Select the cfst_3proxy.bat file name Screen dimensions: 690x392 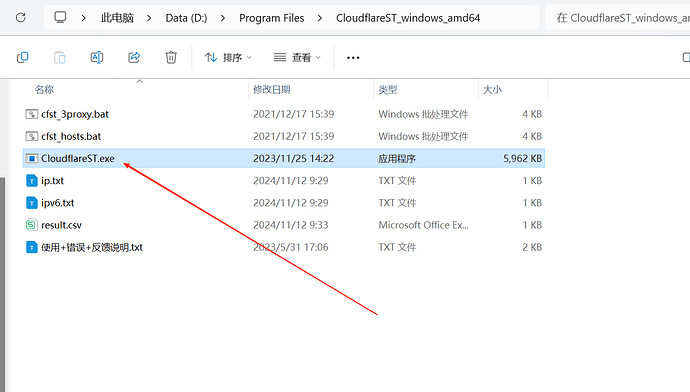click(x=75, y=114)
